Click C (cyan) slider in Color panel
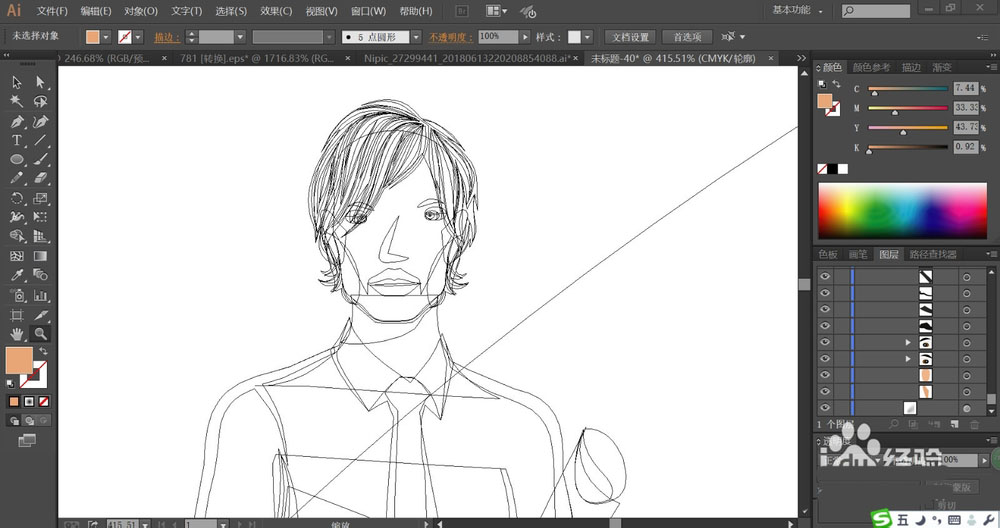The image size is (1000, 528). 908,89
